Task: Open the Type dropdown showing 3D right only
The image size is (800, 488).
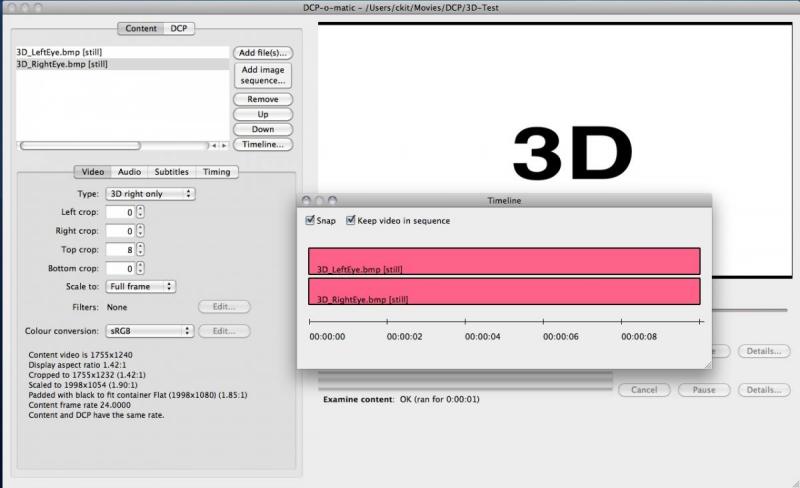Action: point(150,194)
